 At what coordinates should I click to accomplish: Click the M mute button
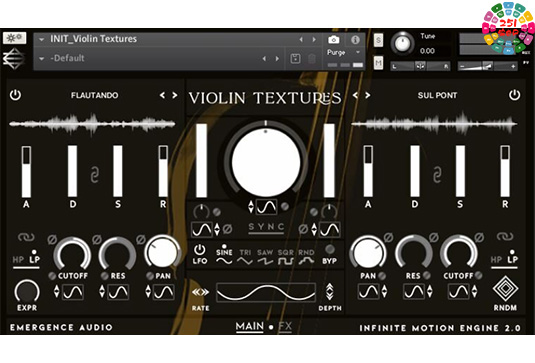click(x=378, y=63)
